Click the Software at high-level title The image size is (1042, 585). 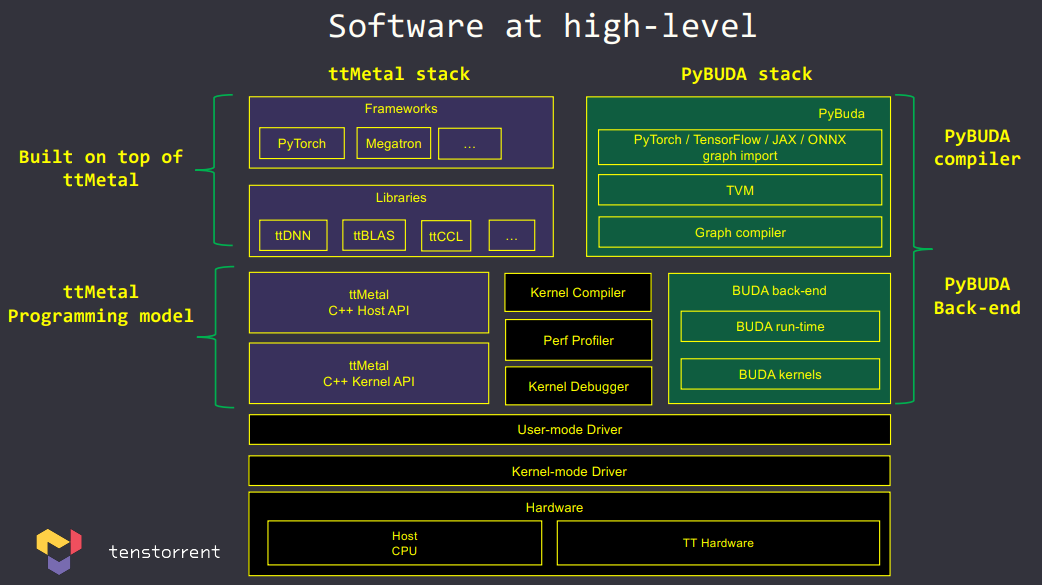tap(542, 27)
